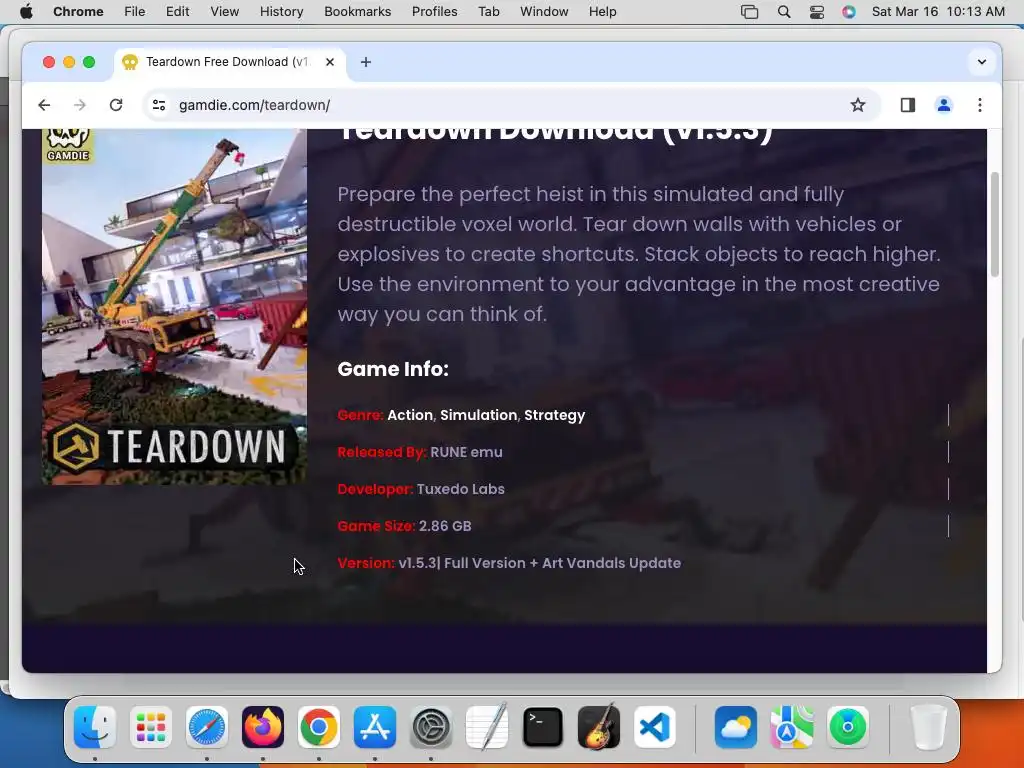The width and height of the screenshot is (1024, 768).
Task: Open Safari from the Dock
Action: [x=207, y=727]
